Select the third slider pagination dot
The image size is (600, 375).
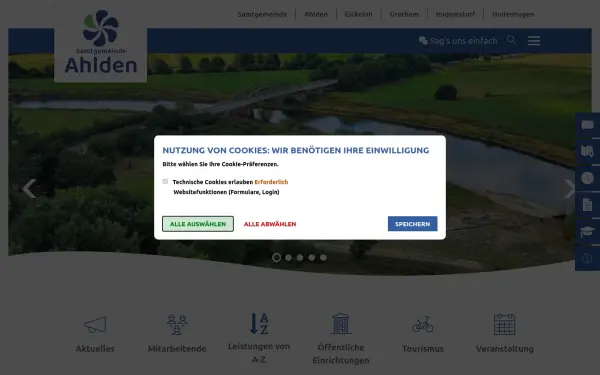click(300, 258)
